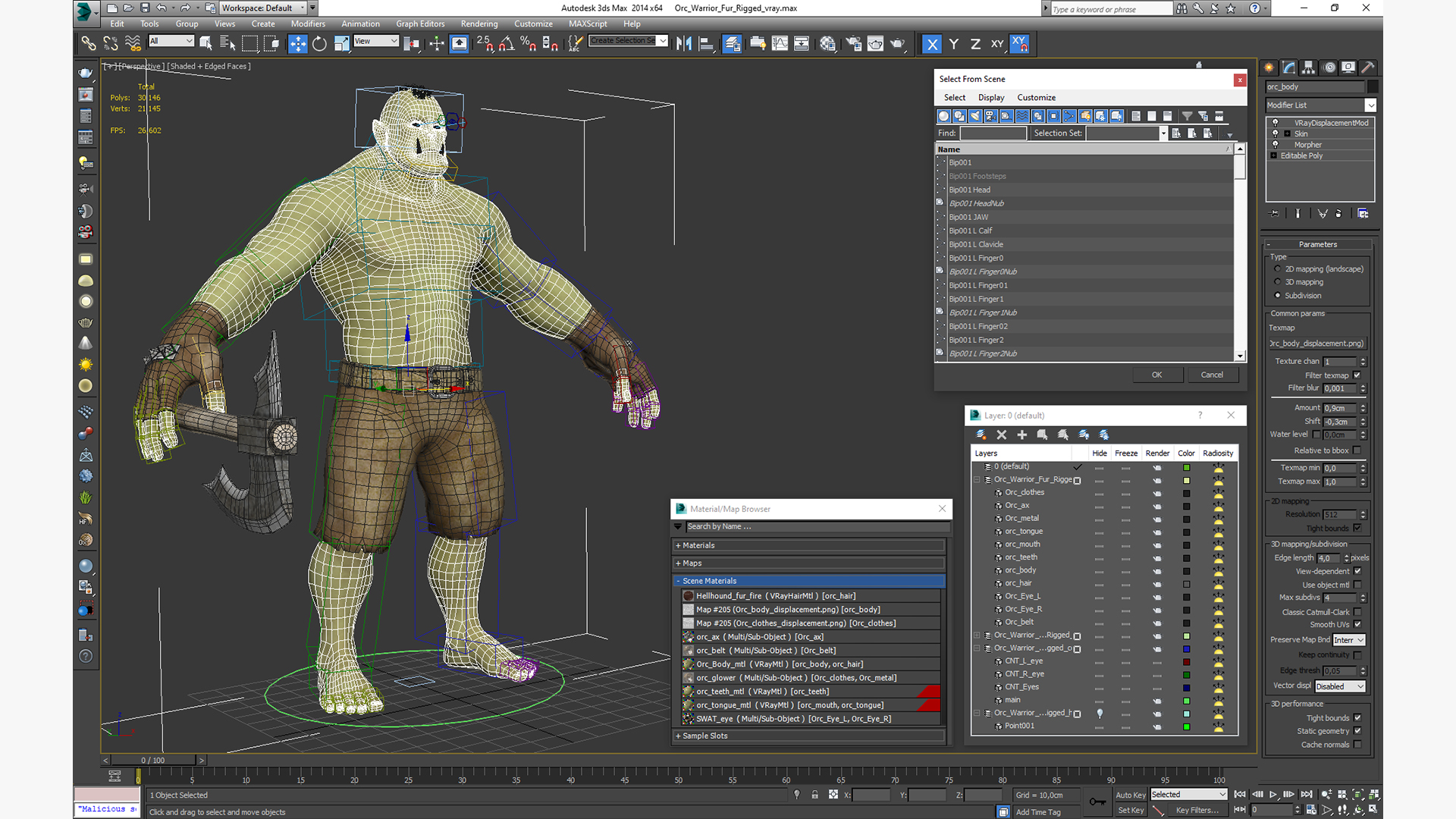
Task: Click the Find input field
Action: (x=993, y=133)
